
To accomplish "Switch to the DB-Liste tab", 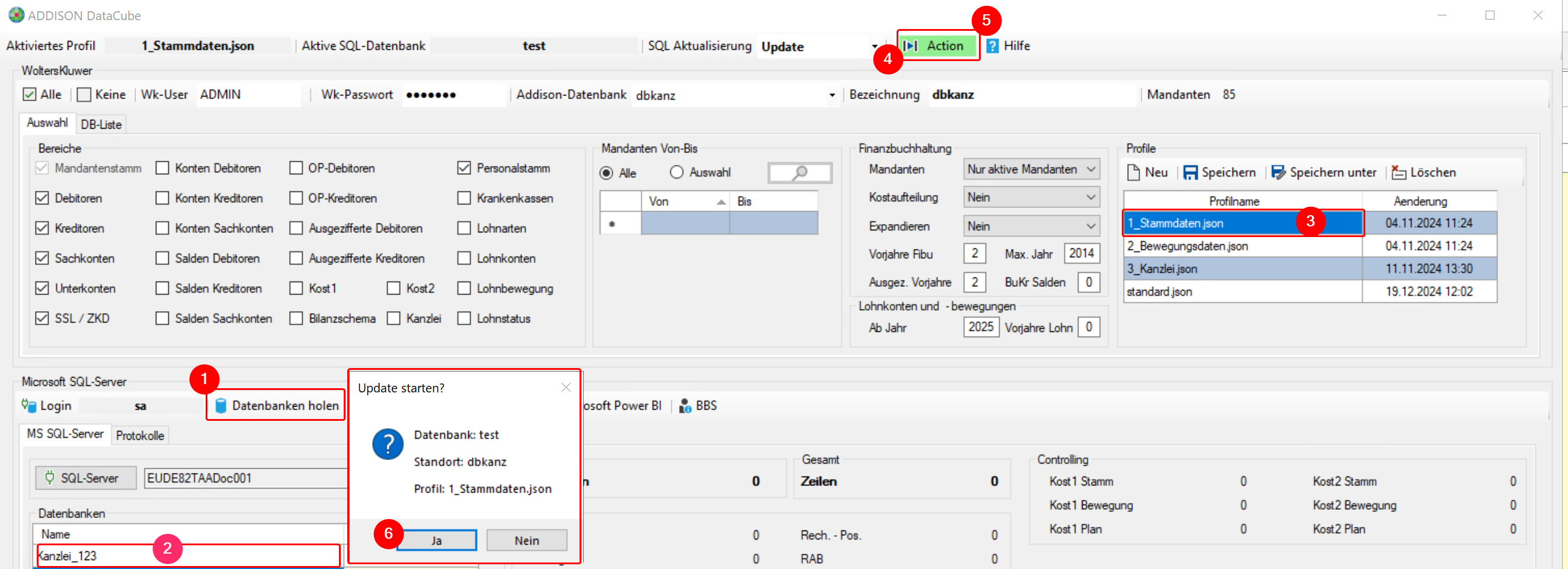I will point(101,124).
